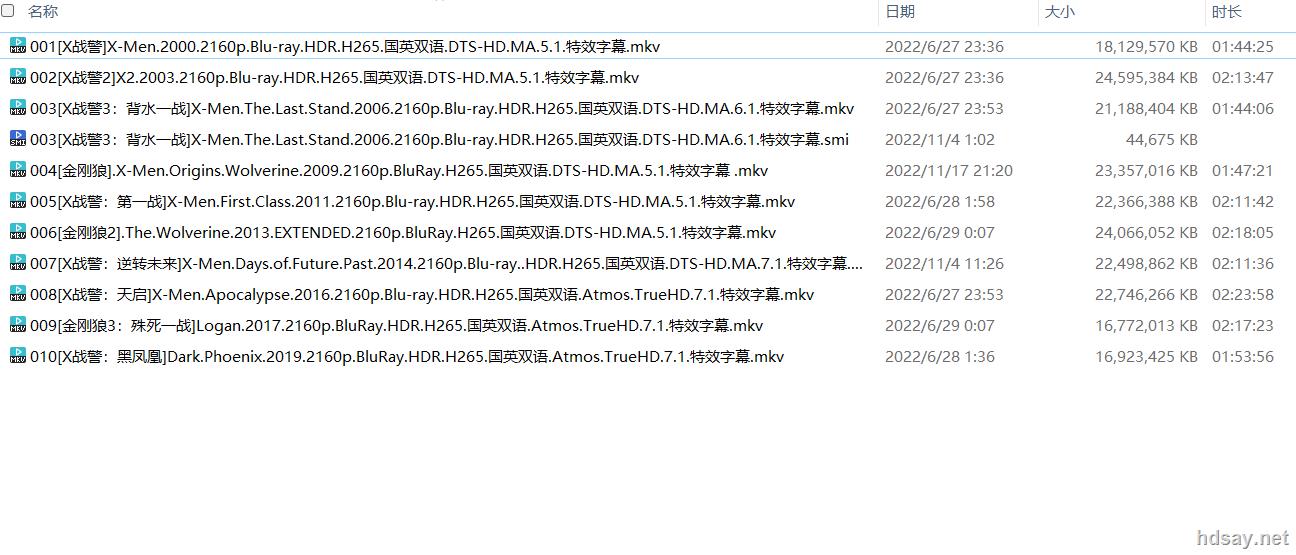Click the duration 02:11:42

(1243, 202)
